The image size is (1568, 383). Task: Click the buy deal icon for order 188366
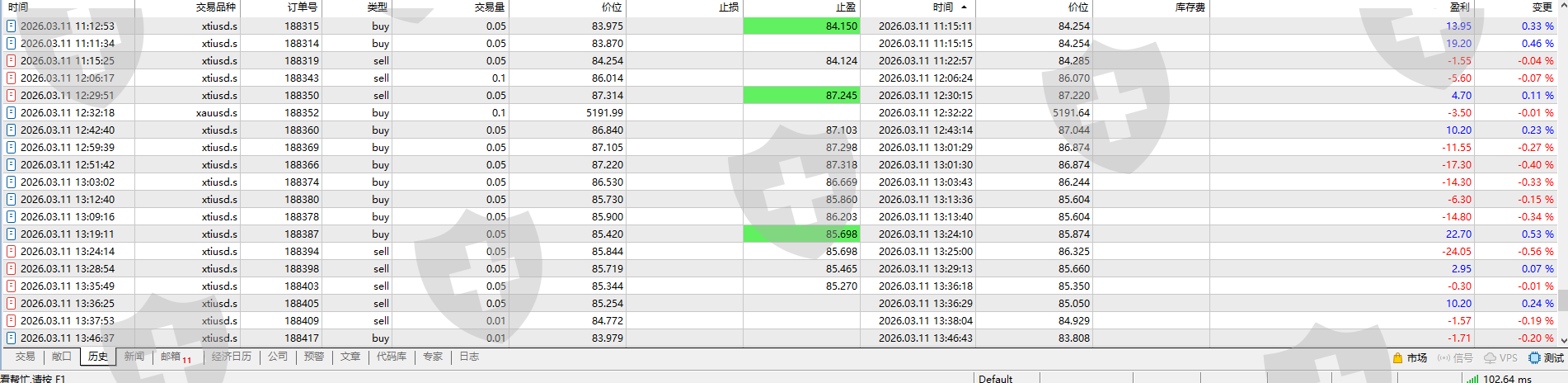click(12, 165)
